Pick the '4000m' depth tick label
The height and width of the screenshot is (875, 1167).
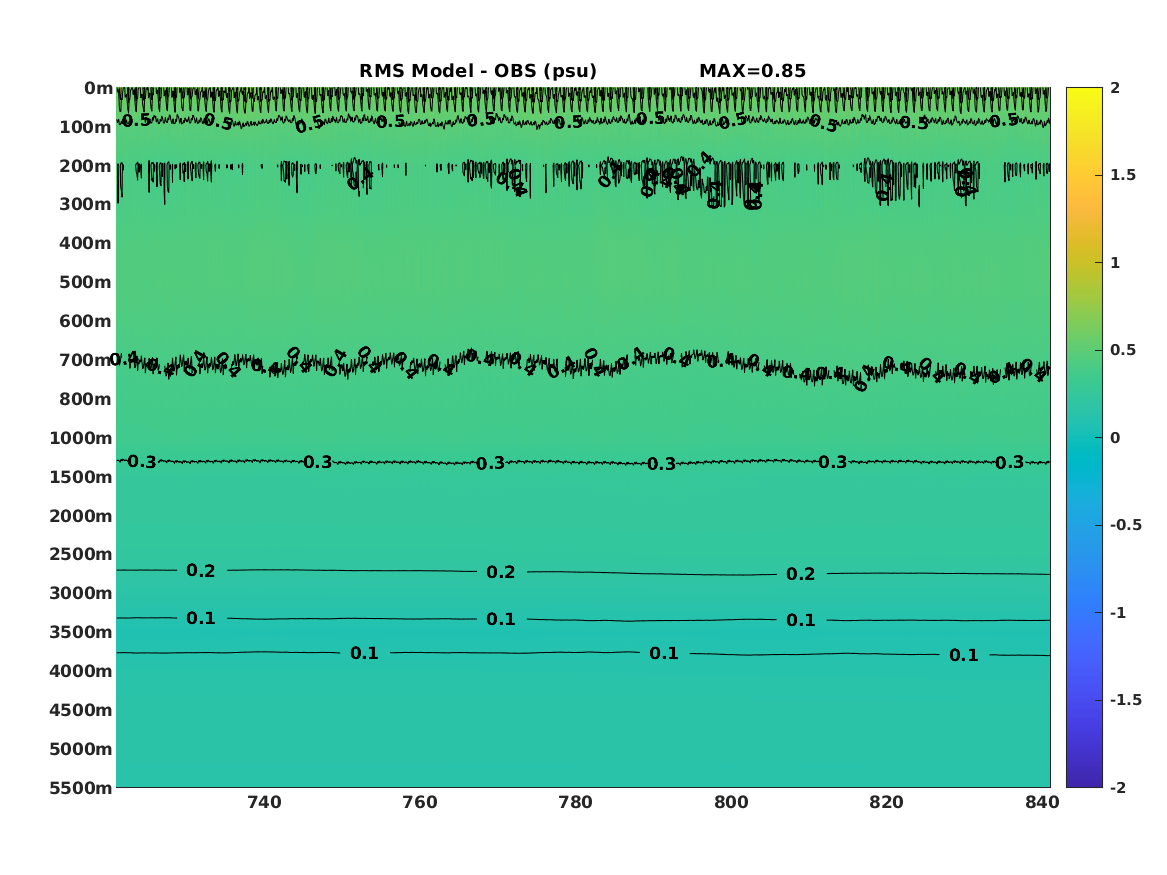coord(81,671)
